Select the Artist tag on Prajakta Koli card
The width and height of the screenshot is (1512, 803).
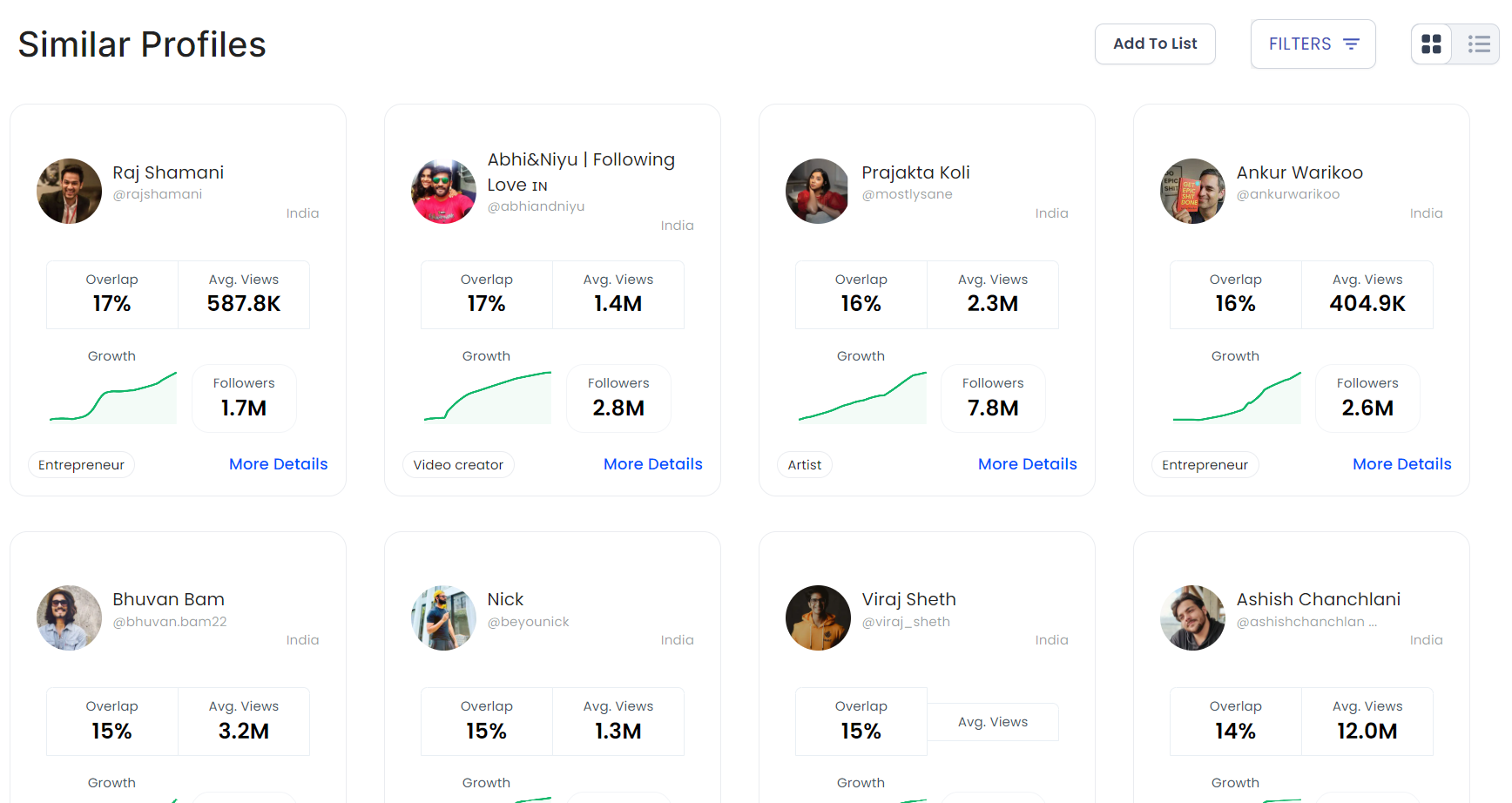pos(804,465)
